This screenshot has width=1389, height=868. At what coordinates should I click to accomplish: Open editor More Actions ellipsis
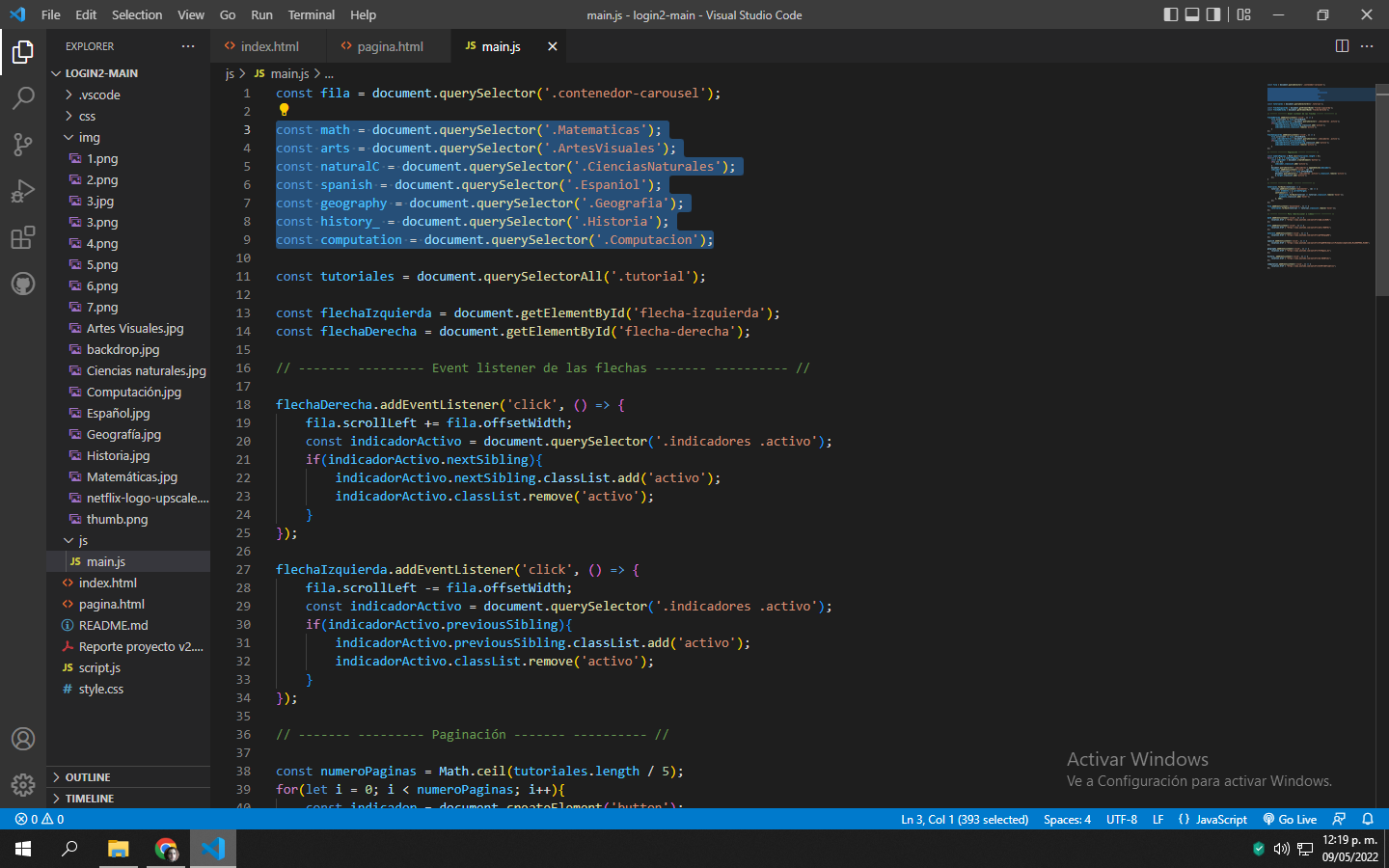click(1367, 46)
